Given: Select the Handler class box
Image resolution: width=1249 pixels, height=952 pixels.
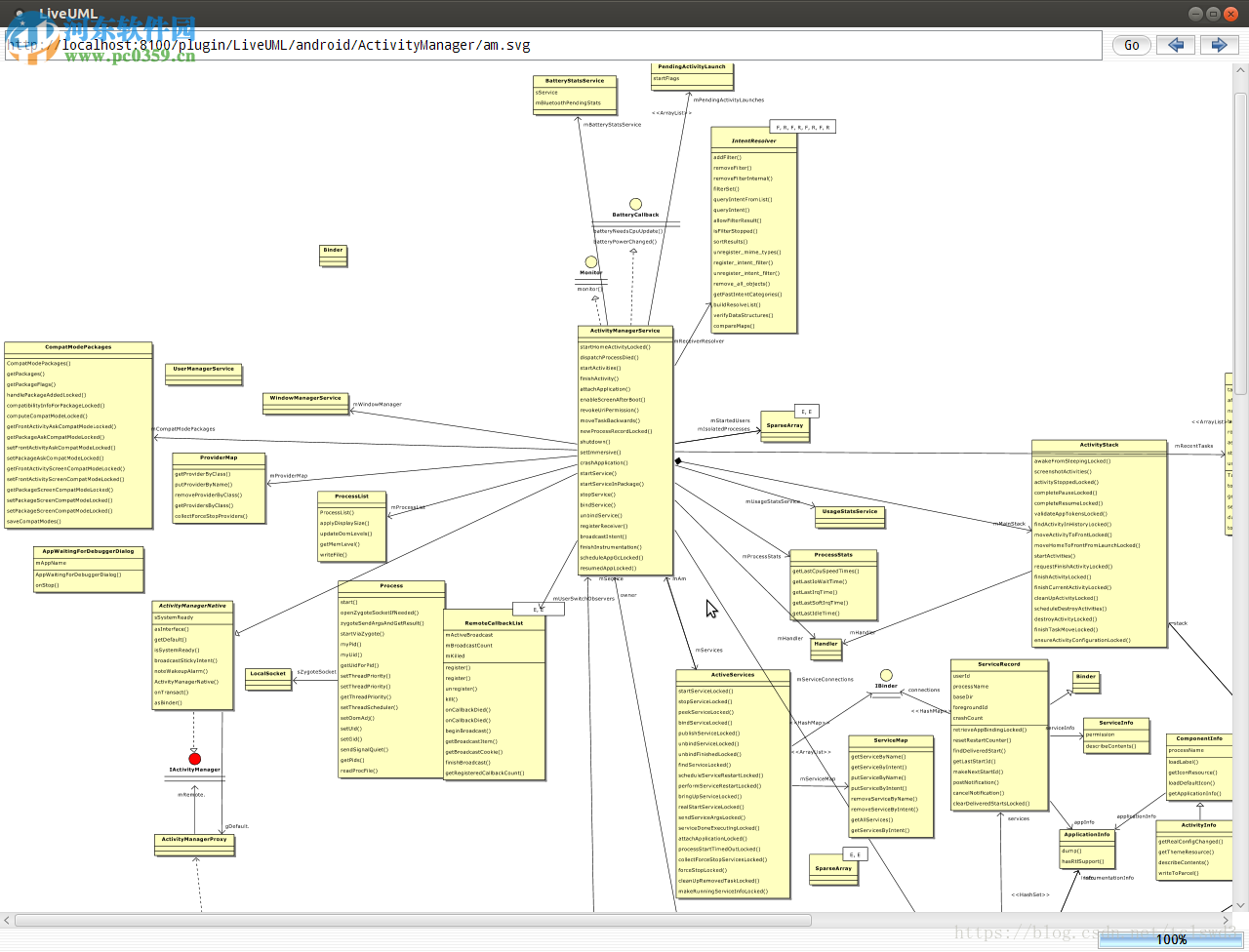Looking at the screenshot, I should click(x=826, y=649).
